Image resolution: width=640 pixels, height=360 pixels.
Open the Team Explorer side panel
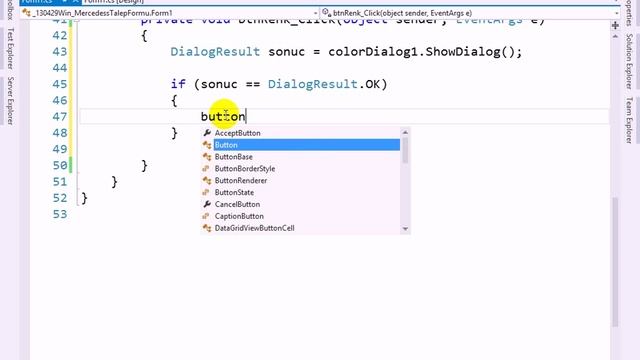[629, 120]
